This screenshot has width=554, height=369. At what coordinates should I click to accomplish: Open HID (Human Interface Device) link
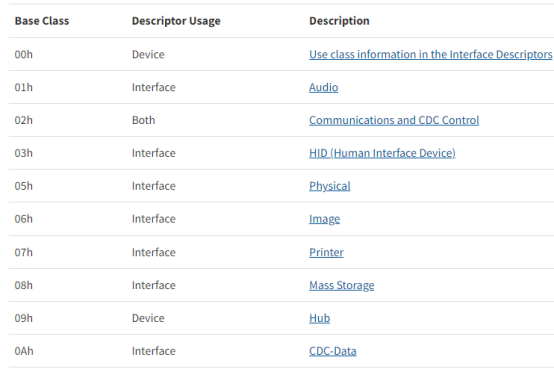coord(382,153)
